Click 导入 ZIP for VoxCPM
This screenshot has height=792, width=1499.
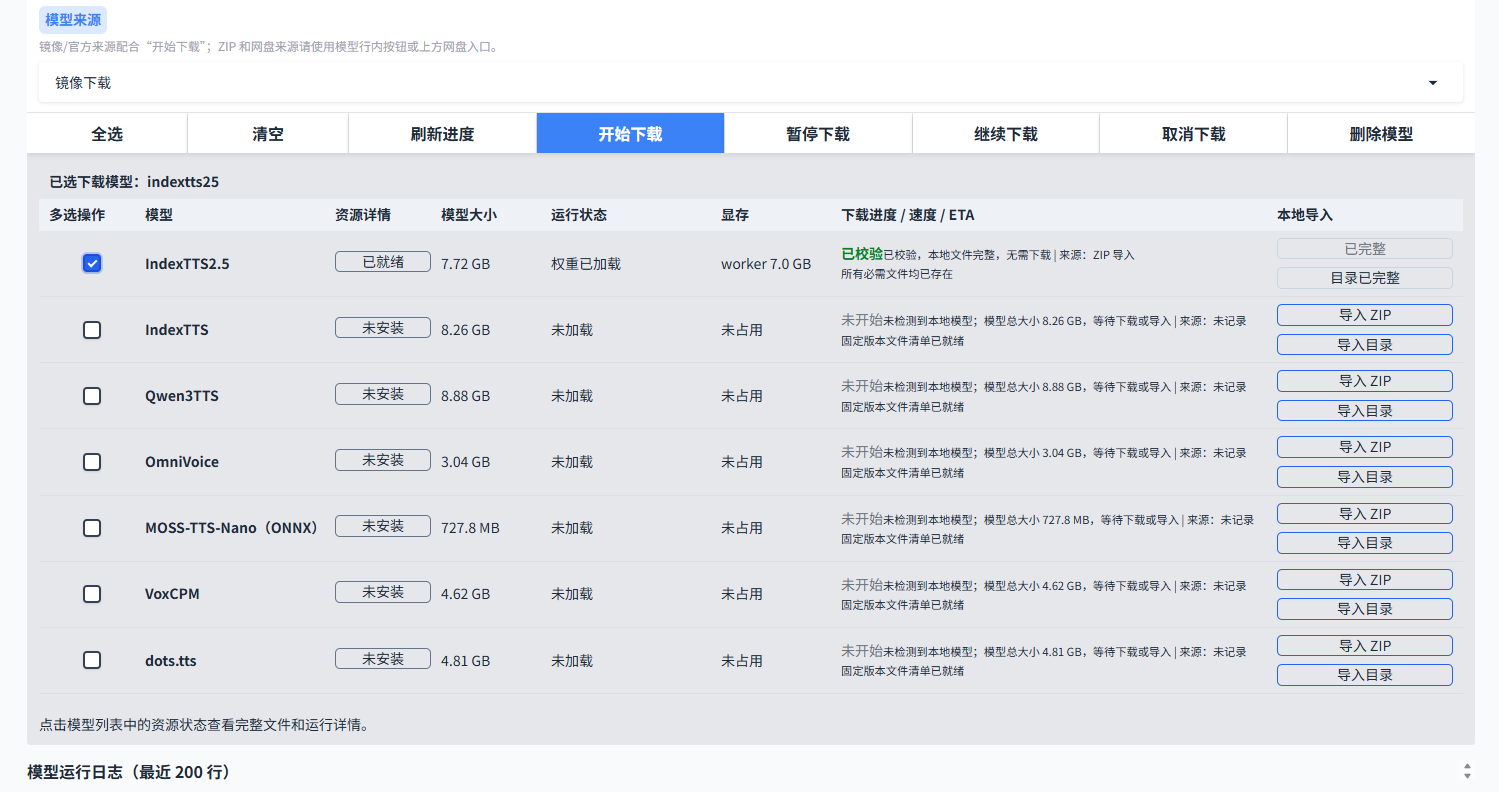1365,580
